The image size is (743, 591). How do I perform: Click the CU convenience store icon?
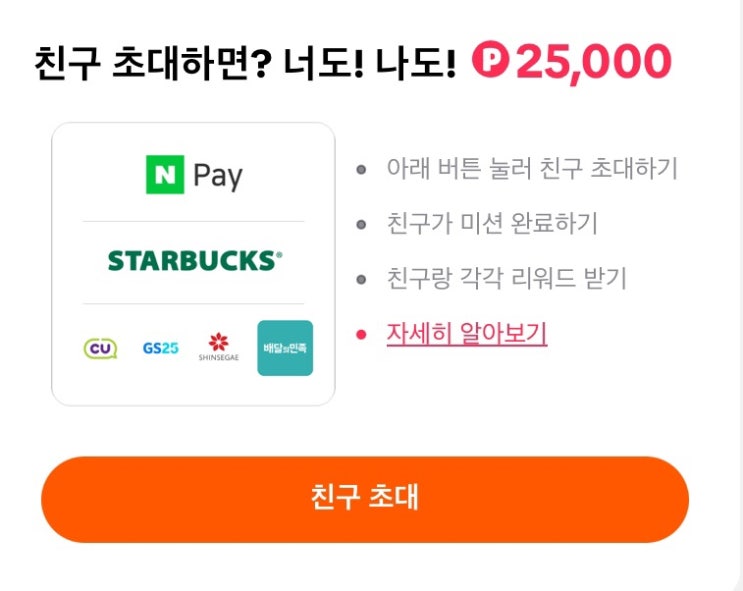[x=100, y=348]
